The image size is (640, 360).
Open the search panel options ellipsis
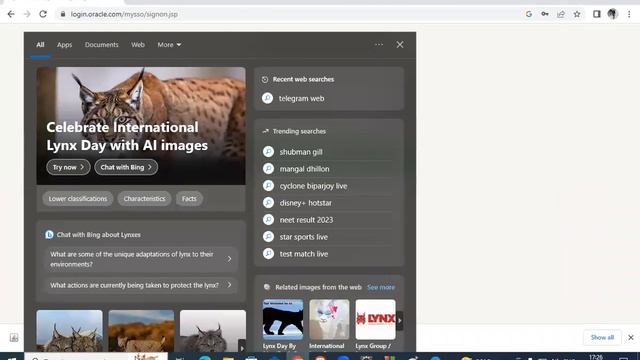click(x=379, y=44)
